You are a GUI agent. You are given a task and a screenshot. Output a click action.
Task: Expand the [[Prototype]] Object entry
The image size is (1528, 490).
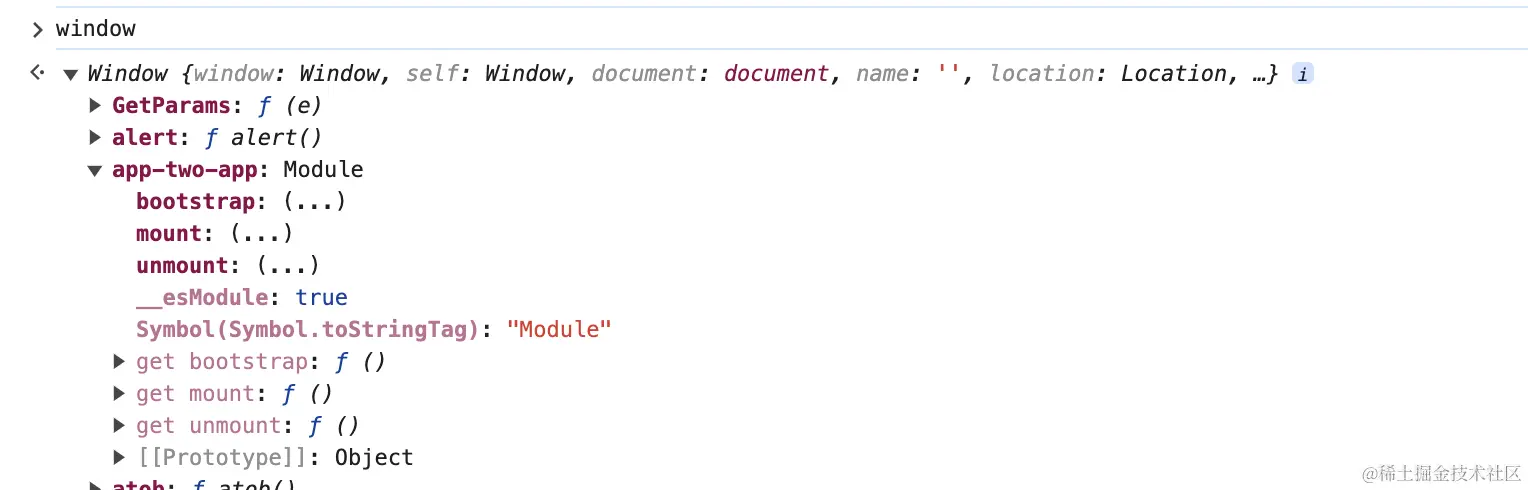tap(120, 458)
